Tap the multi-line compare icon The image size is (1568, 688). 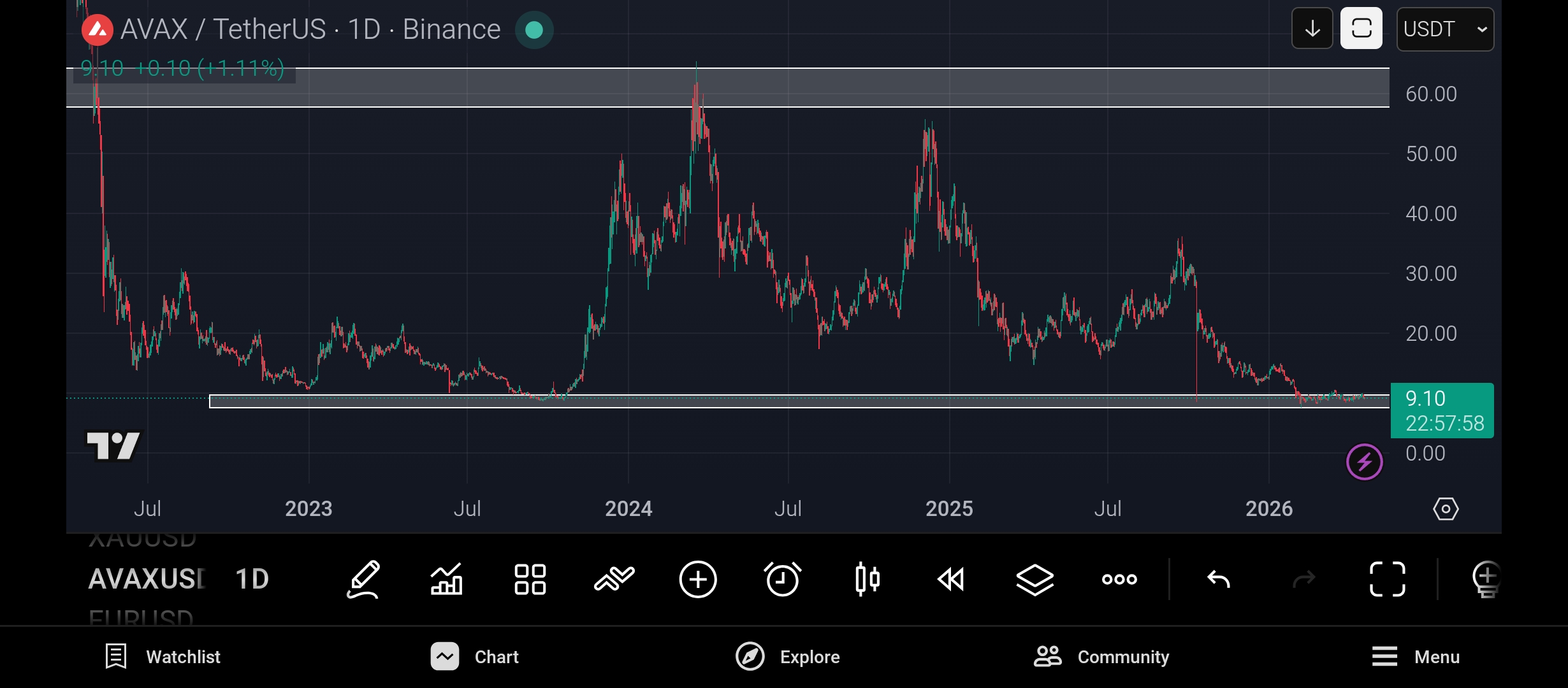tap(614, 579)
